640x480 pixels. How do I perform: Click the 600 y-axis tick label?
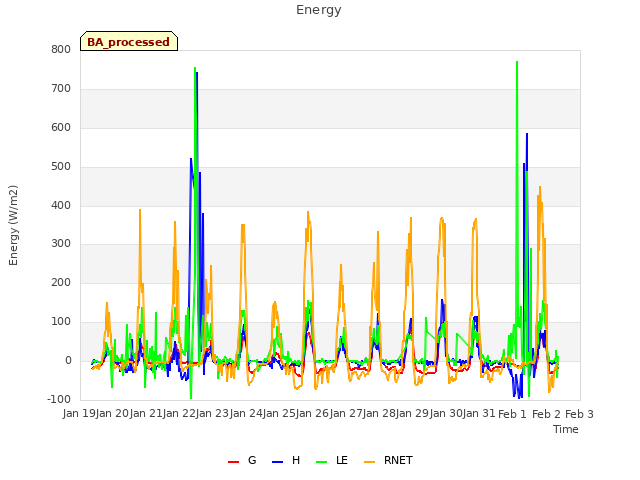point(61,127)
